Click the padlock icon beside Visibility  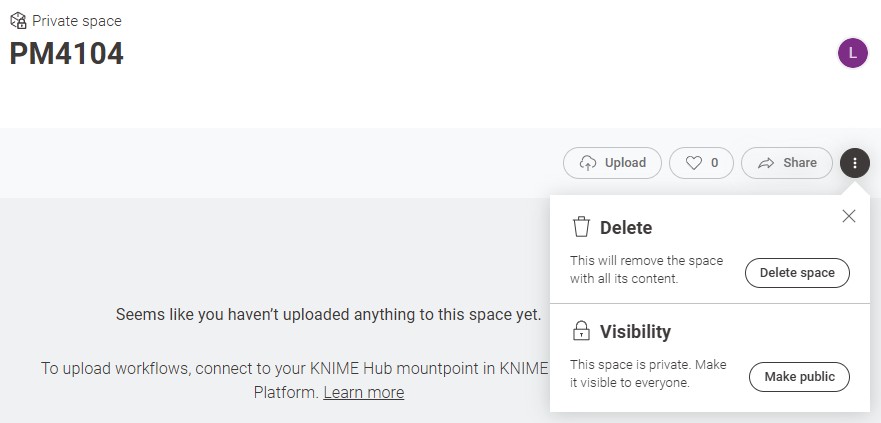(581, 331)
